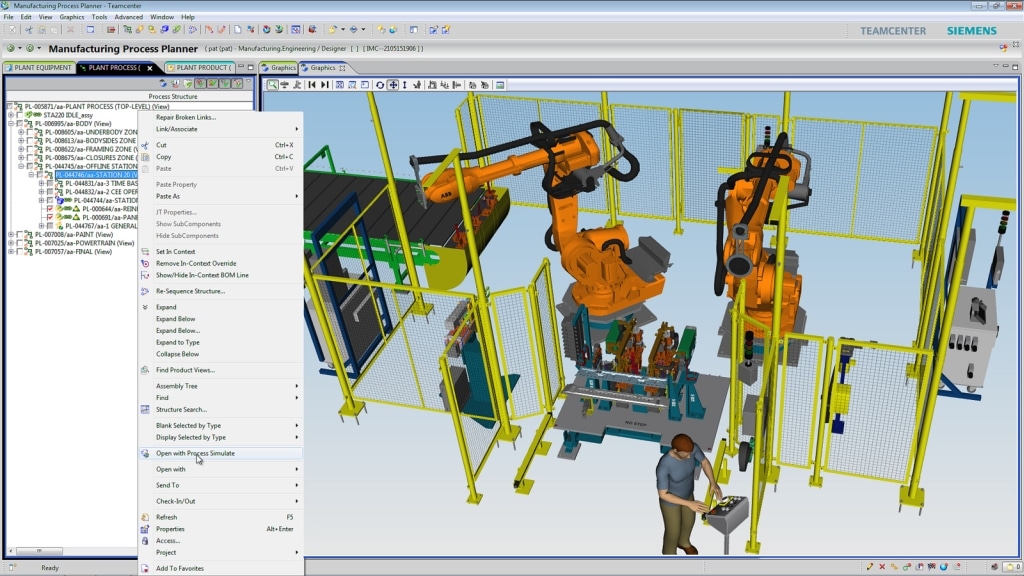Select the circular rotate tool in Graphics toolbar
The image size is (1024, 576).
[379, 85]
